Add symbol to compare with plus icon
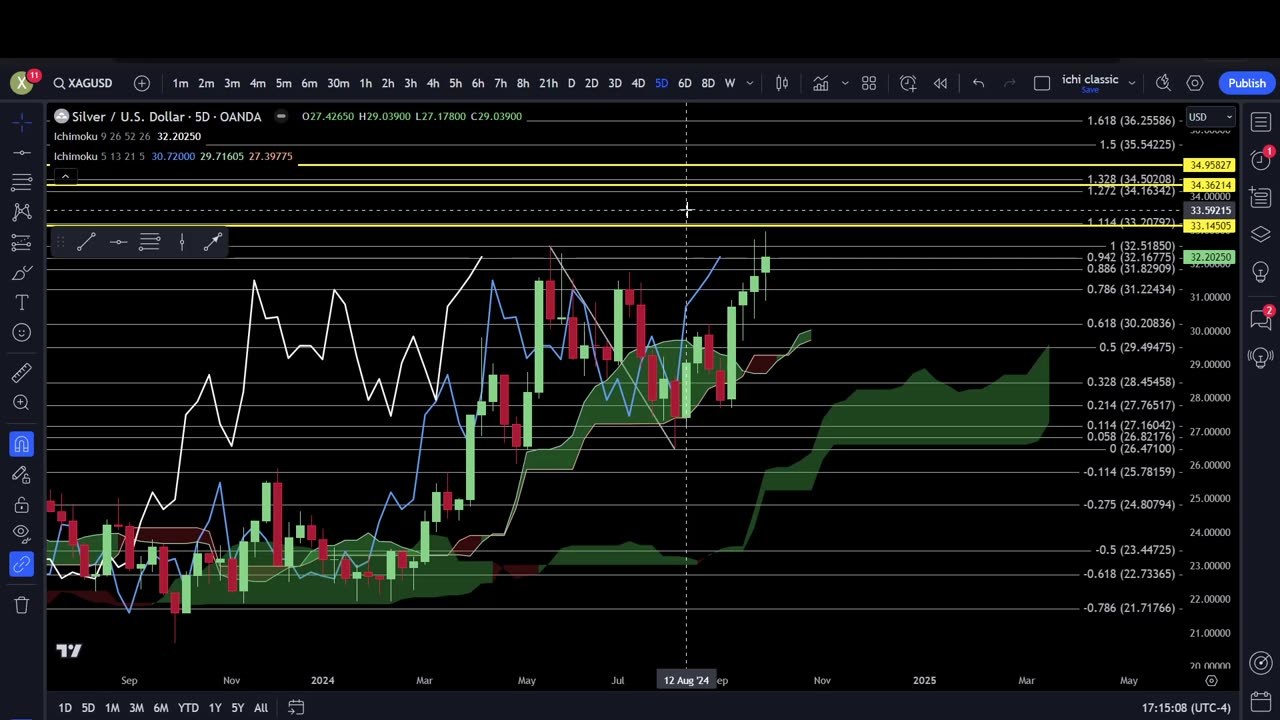The image size is (1280, 720). pos(142,83)
